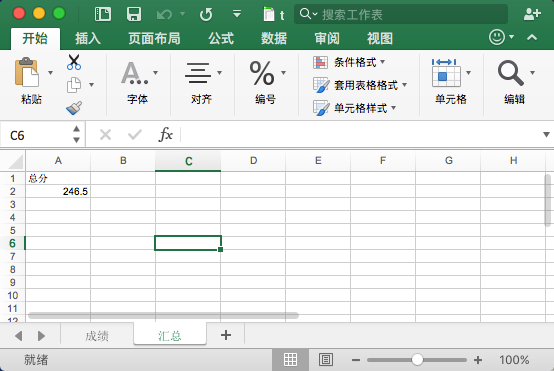Image resolution: width=554 pixels, height=371 pixels.
Task: Click the name box stepper arrows
Action: click(x=76, y=134)
